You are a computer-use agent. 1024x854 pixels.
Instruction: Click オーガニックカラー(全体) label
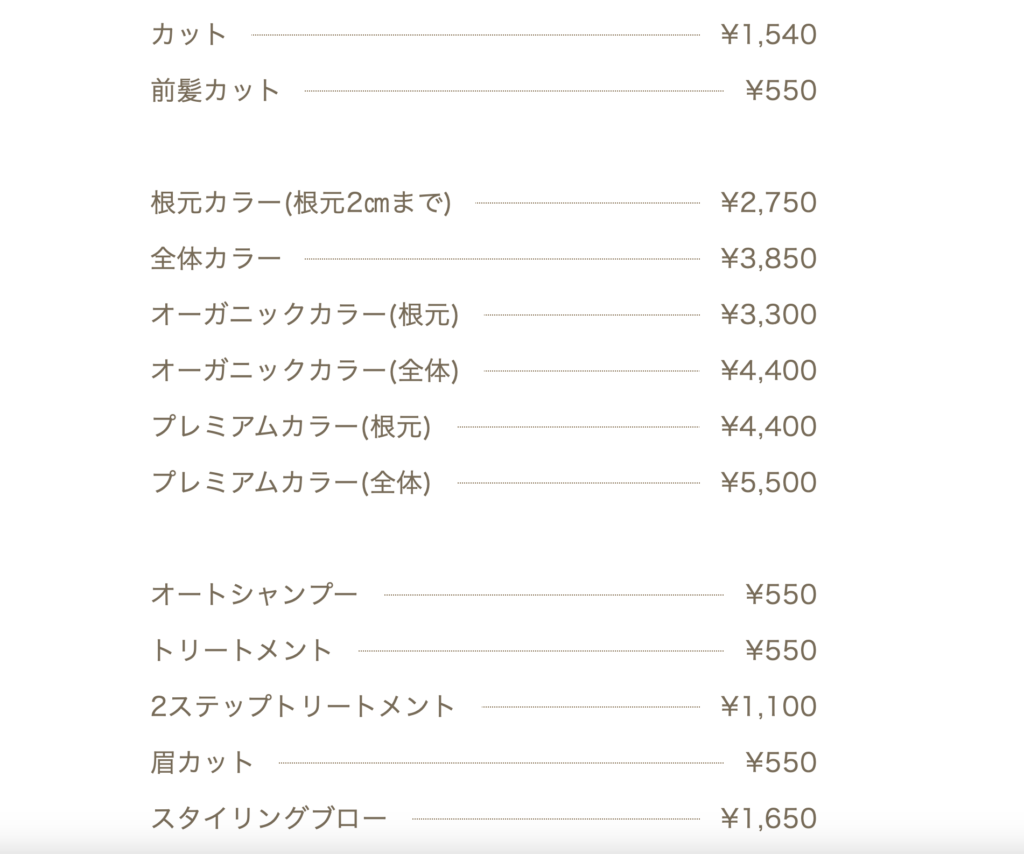click(304, 371)
